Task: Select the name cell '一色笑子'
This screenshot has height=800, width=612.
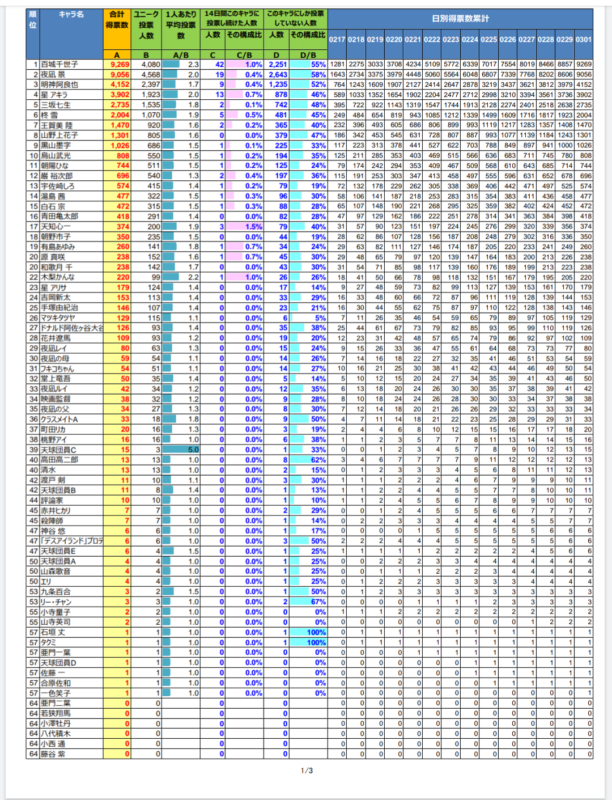Action: coord(71,693)
